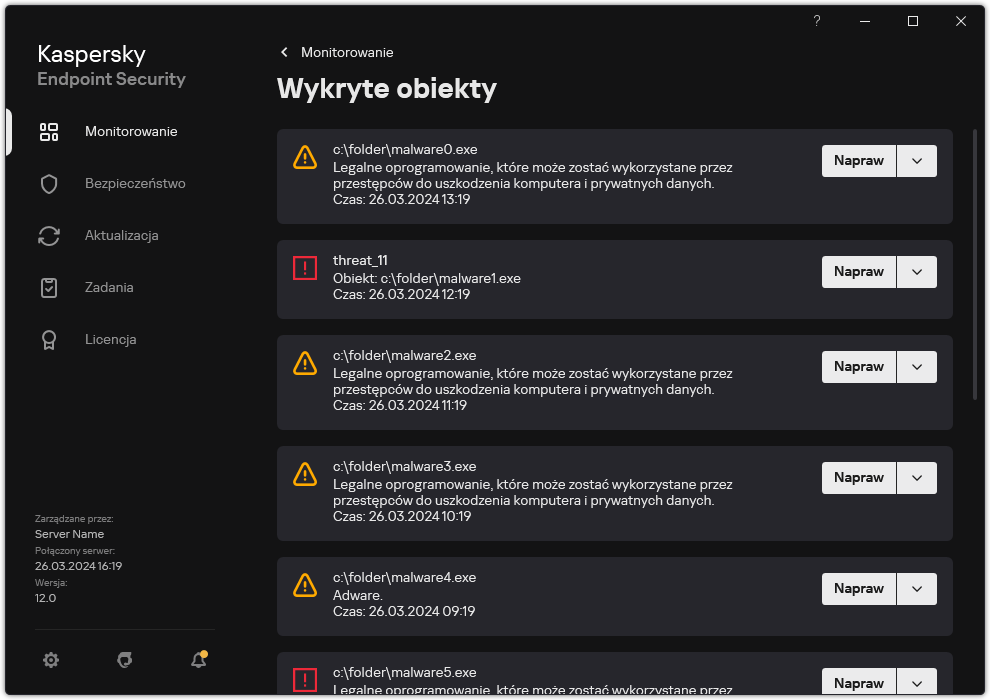Click the back arrow to Monitorowanie
The height and width of the screenshot is (700, 990).
tap(283, 52)
